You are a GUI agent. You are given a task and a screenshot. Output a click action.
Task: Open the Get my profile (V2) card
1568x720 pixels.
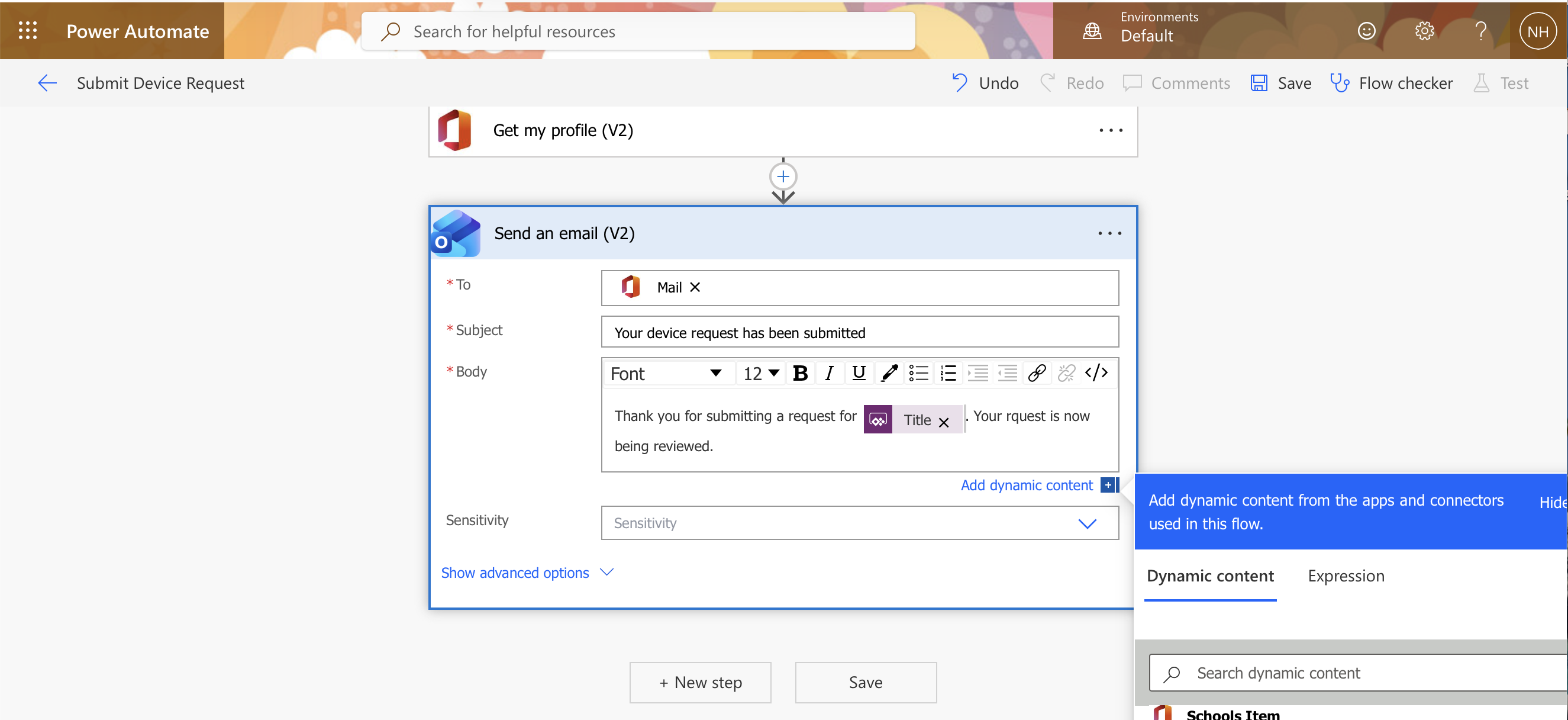point(783,130)
